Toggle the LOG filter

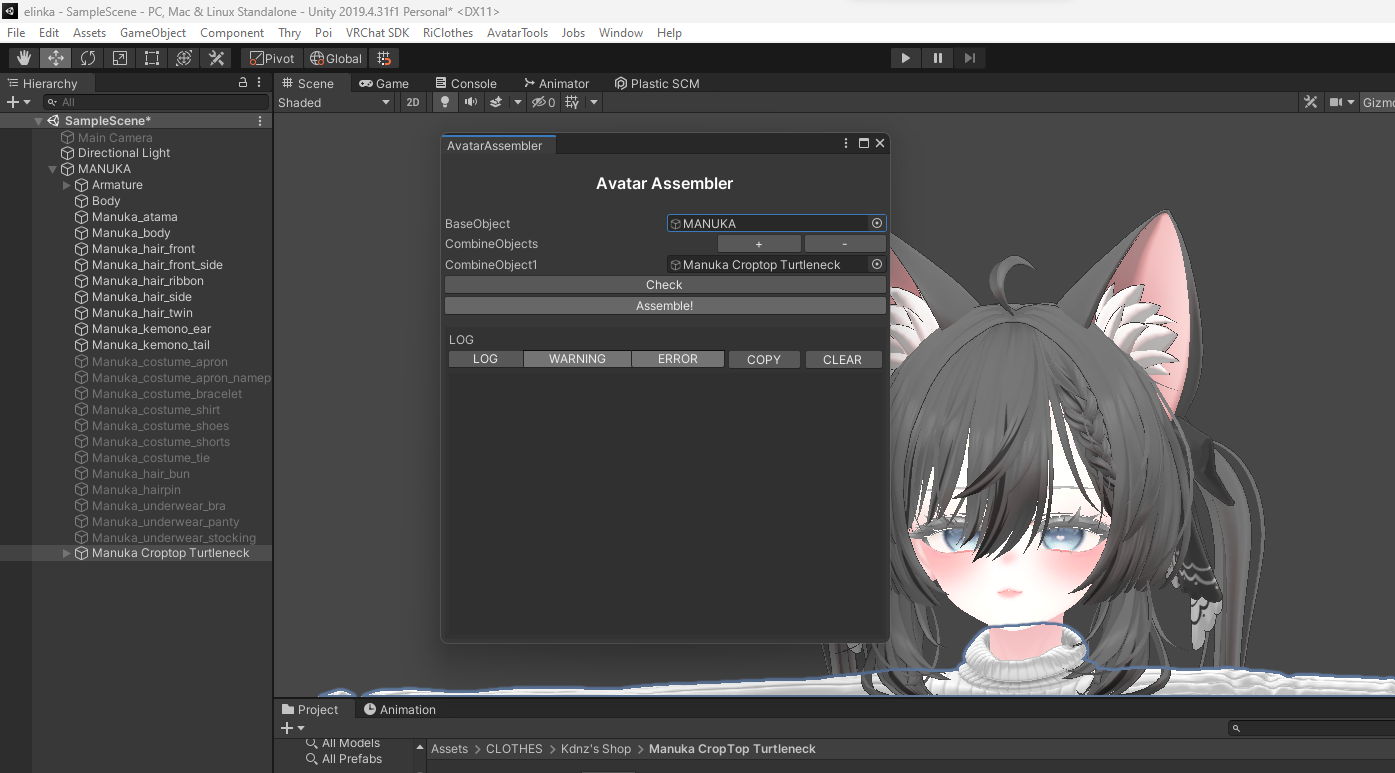pyautogui.click(x=486, y=359)
